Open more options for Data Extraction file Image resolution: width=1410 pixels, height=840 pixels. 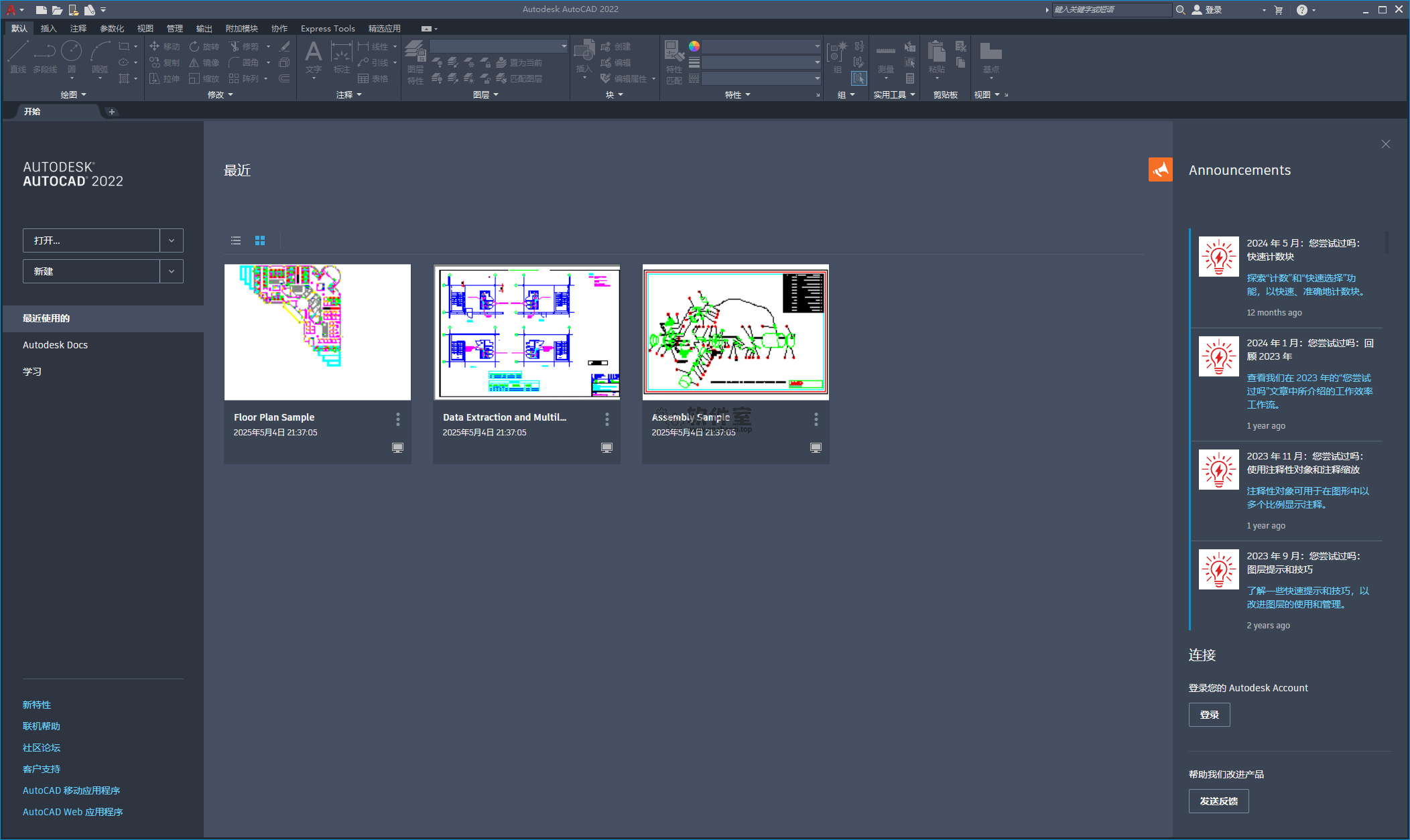point(606,419)
